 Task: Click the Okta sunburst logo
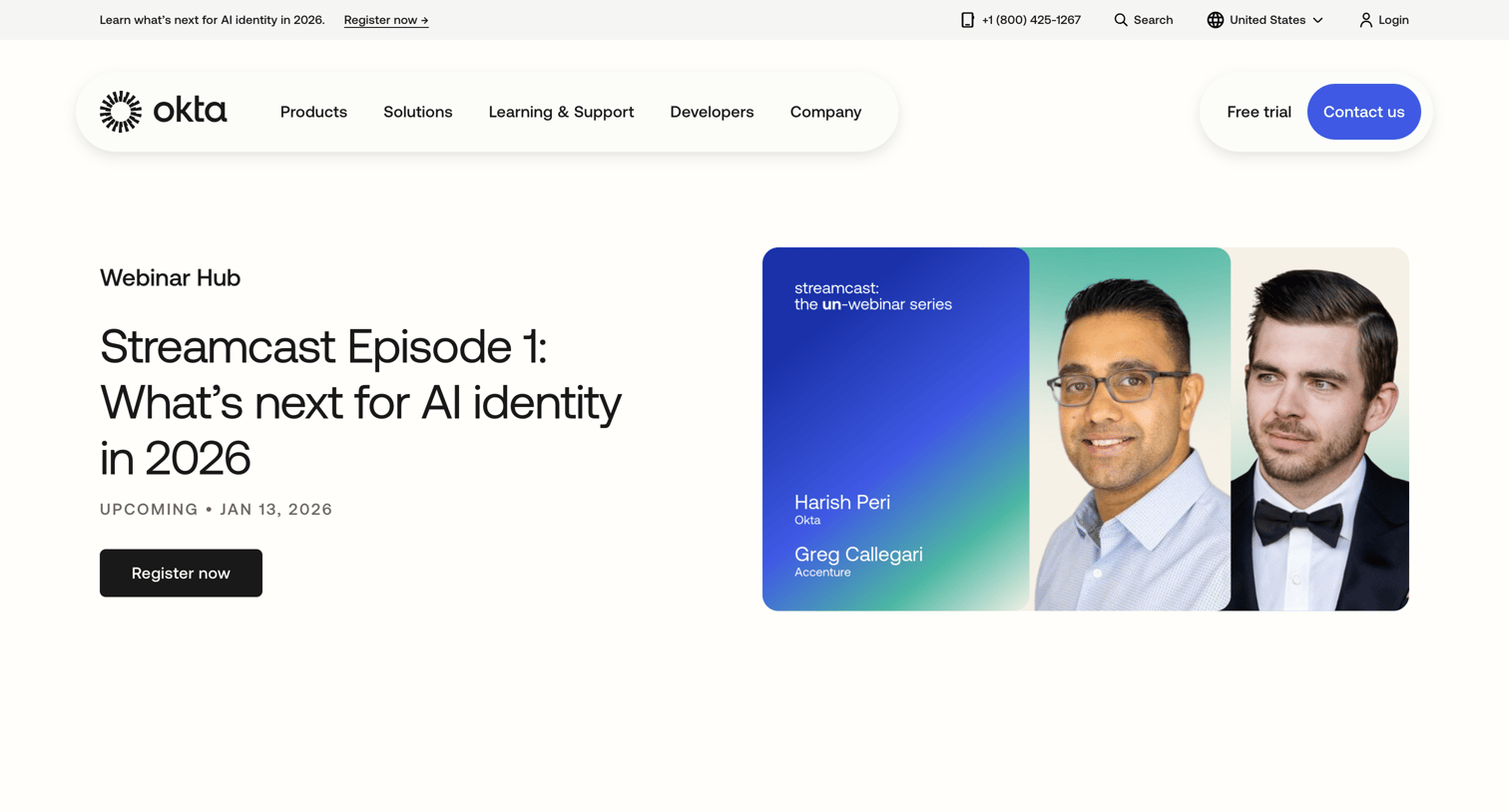point(121,112)
